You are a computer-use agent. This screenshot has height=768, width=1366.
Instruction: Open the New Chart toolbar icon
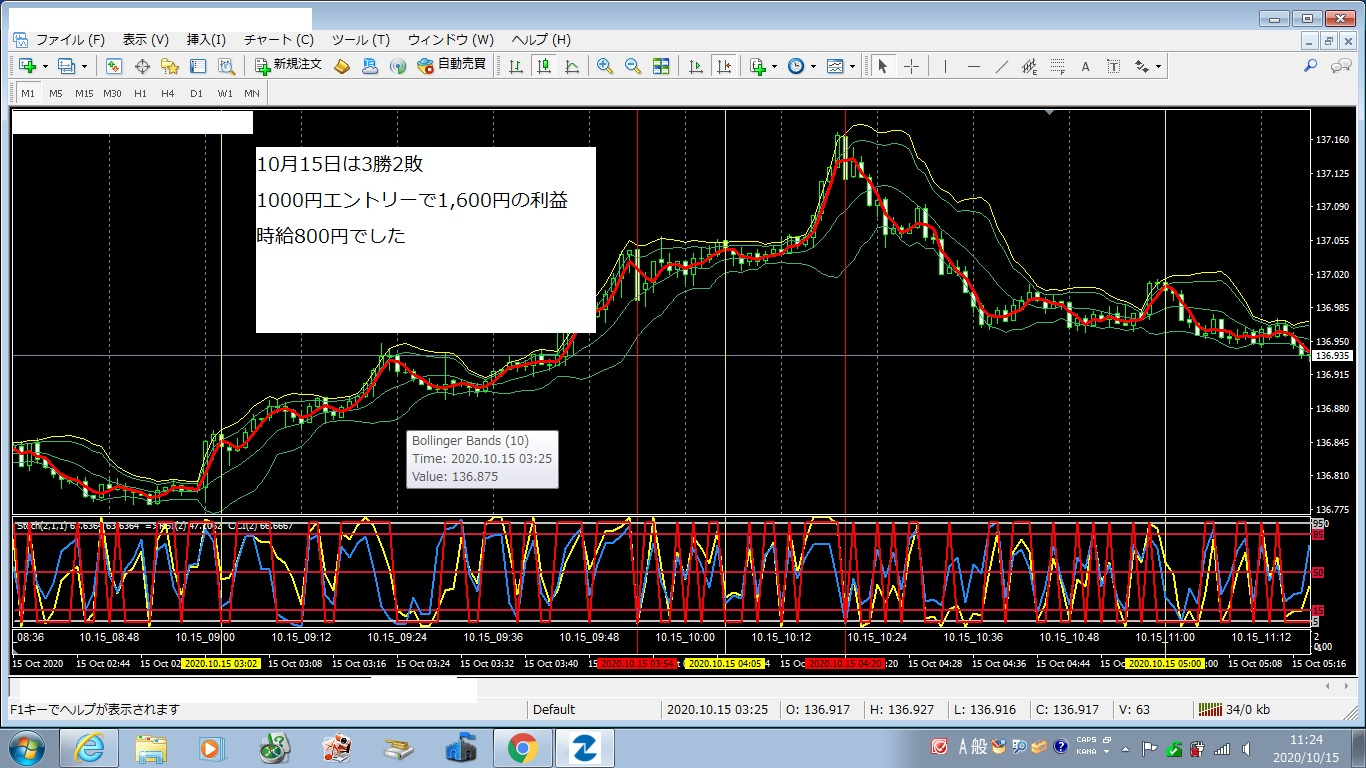(x=27, y=66)
